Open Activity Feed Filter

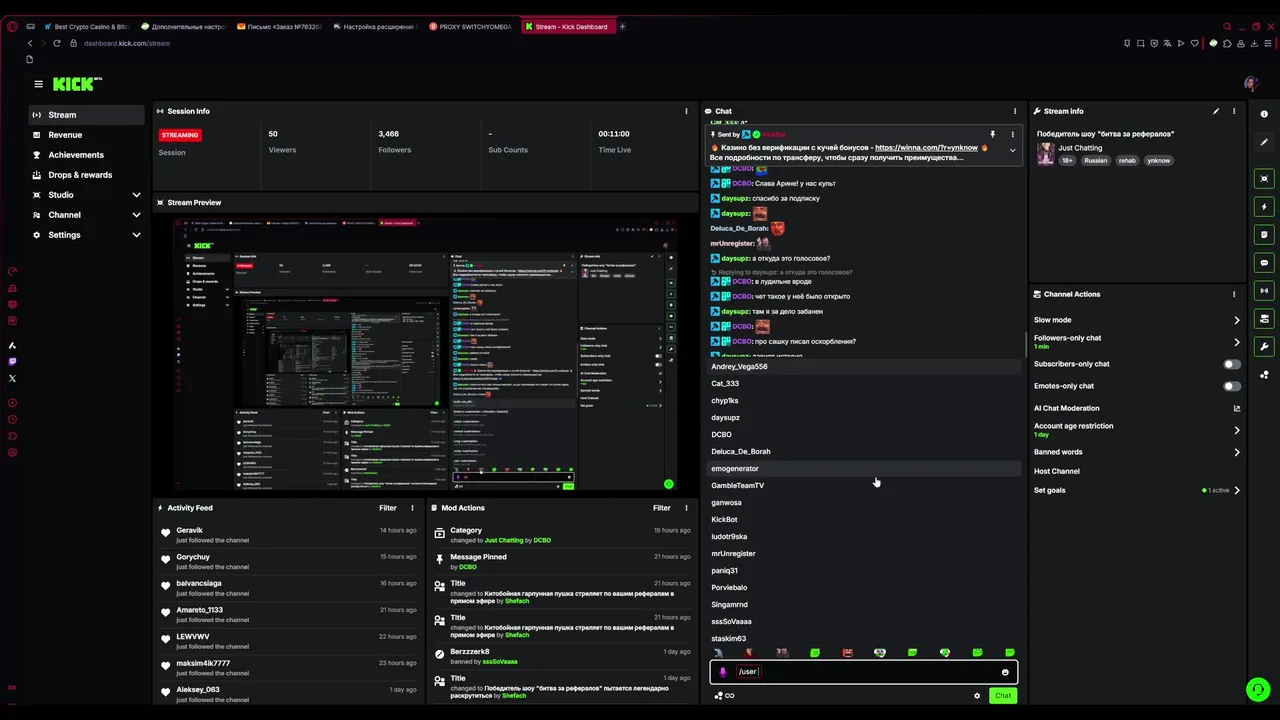click(x=388, y=508)
